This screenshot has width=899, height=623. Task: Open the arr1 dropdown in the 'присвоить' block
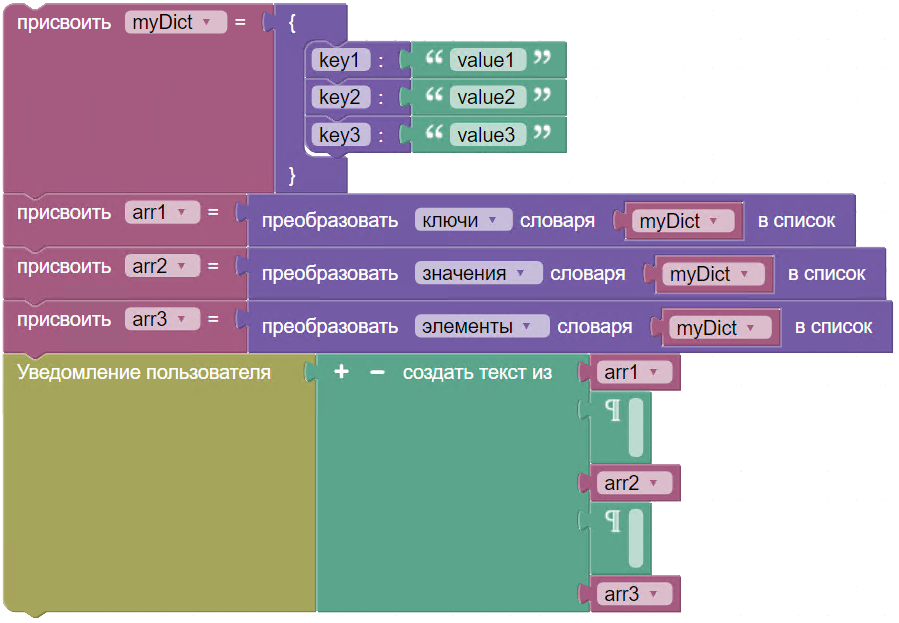pyautogui.click(x=162, y=213)
